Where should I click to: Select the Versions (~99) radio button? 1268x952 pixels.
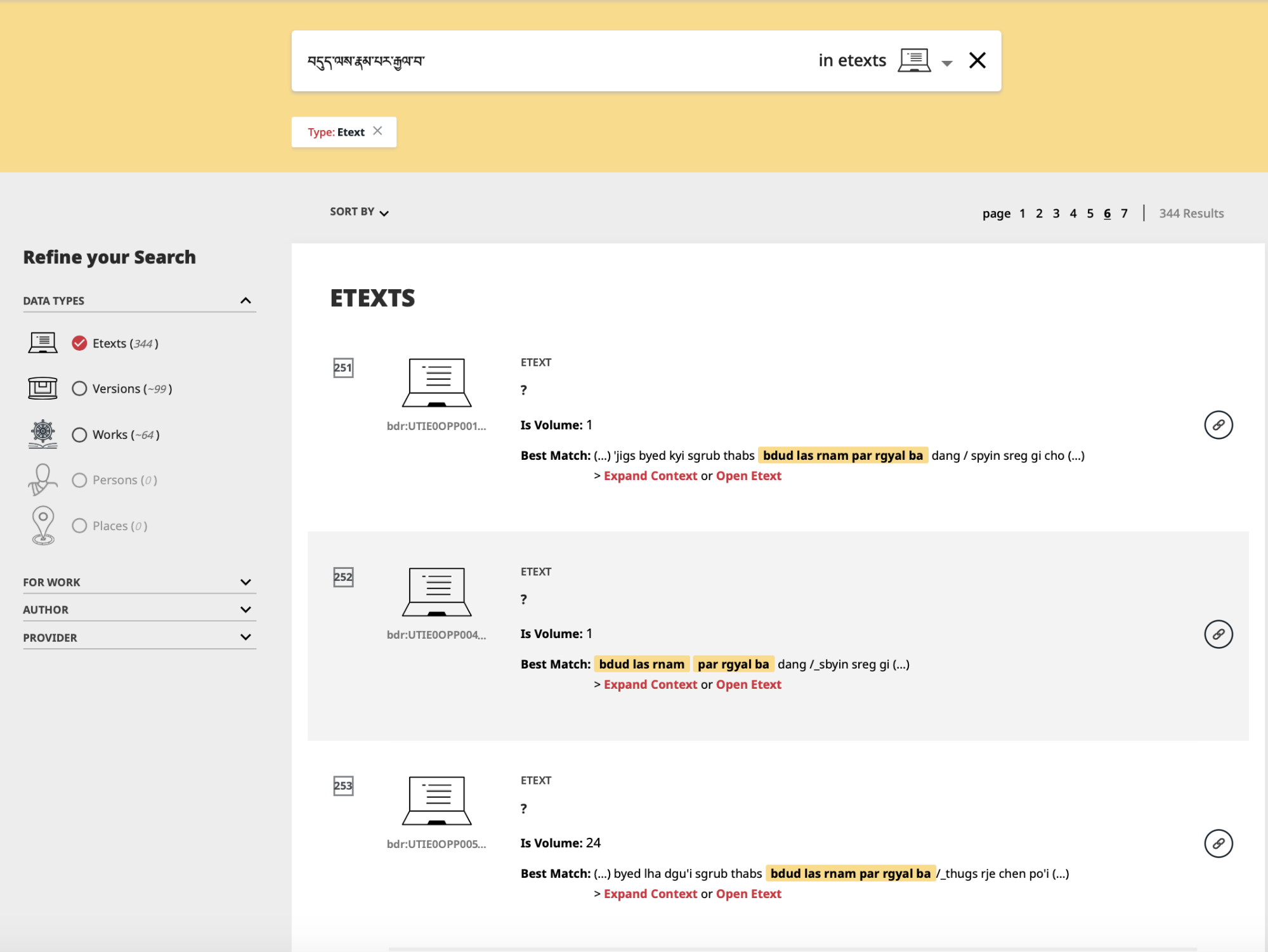pyautogui.click(x=79, y=389)
